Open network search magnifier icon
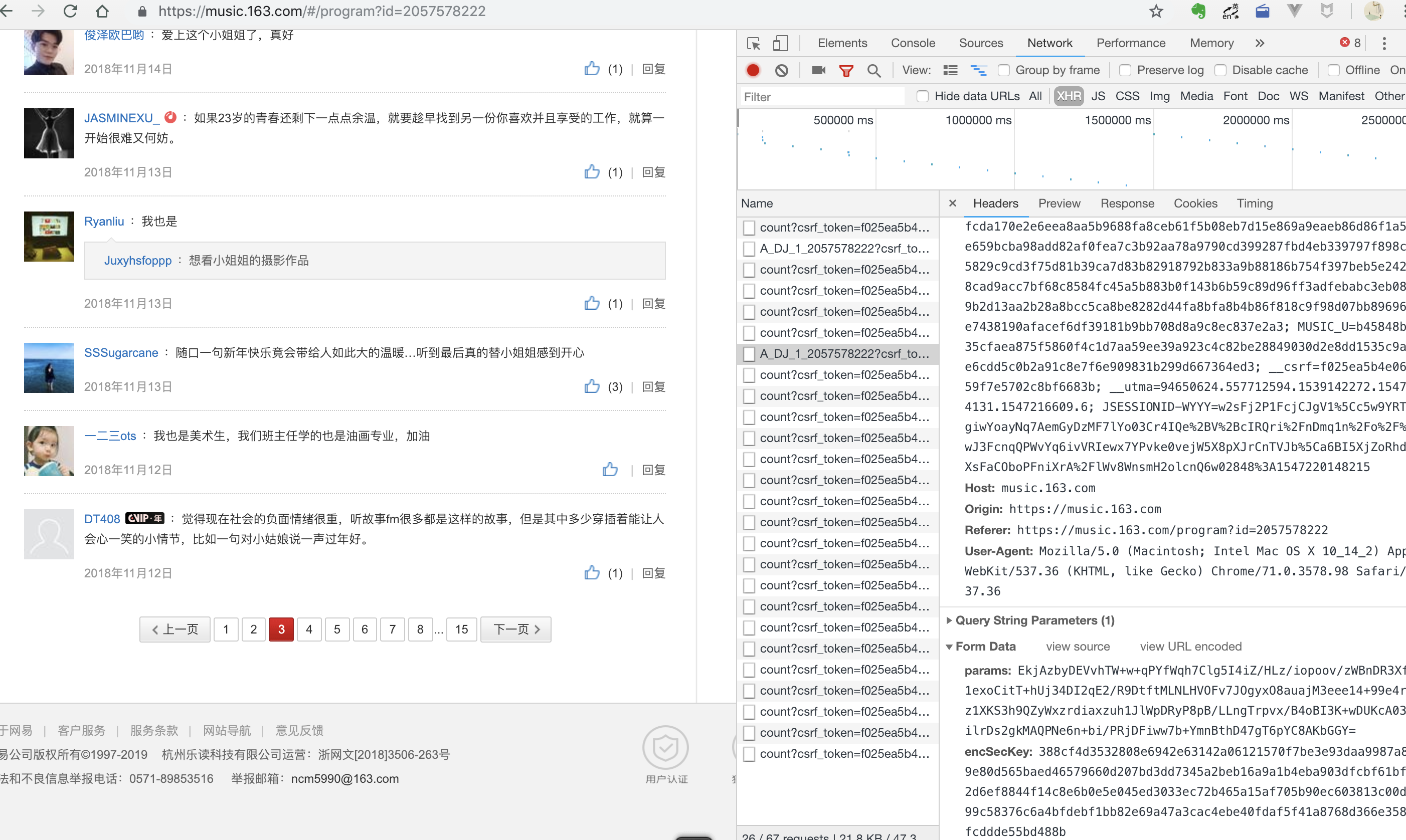The image size is (1406, 840). pyautogui.click(x=873, y=71)
